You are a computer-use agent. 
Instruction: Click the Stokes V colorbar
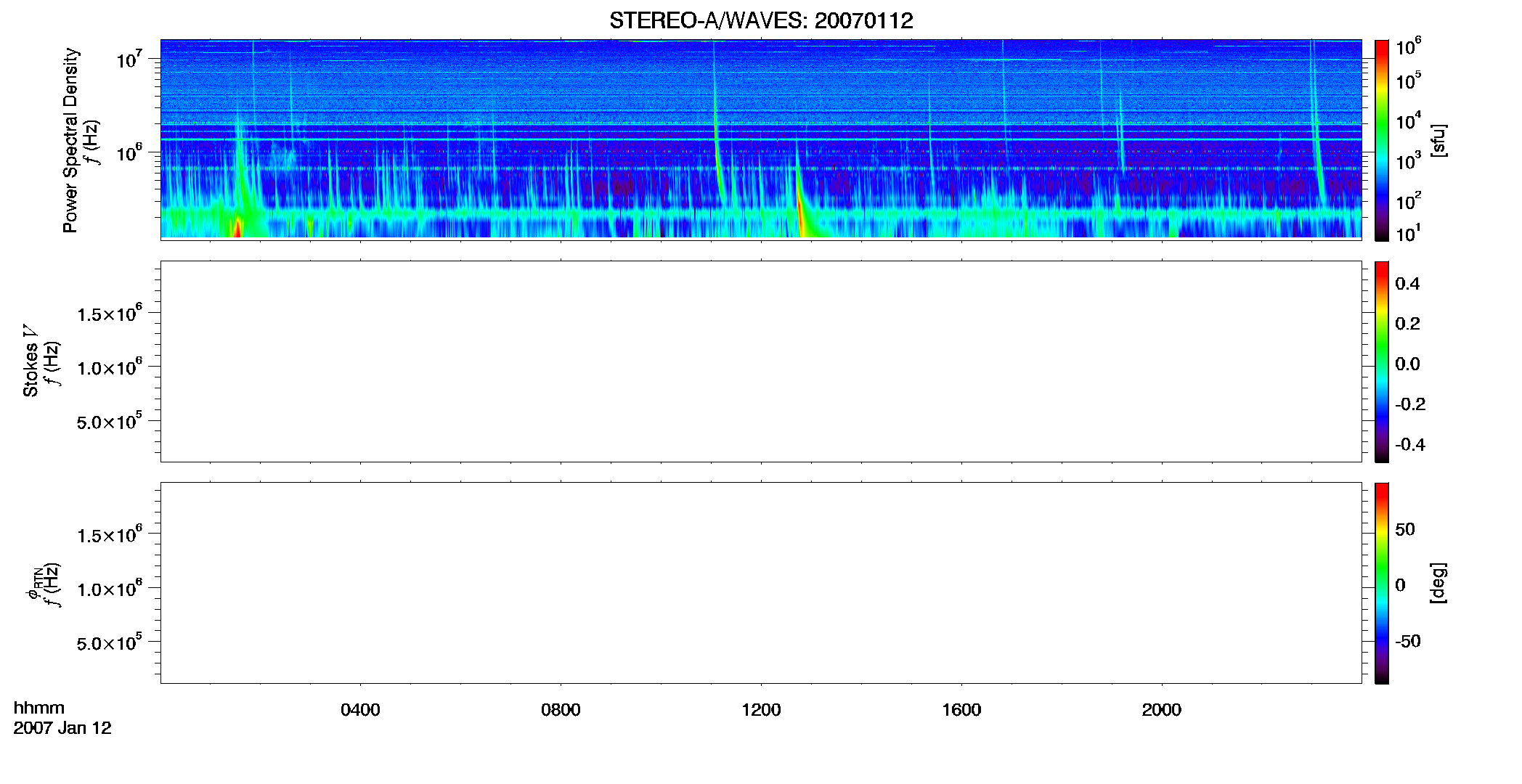click(1382, 362)
